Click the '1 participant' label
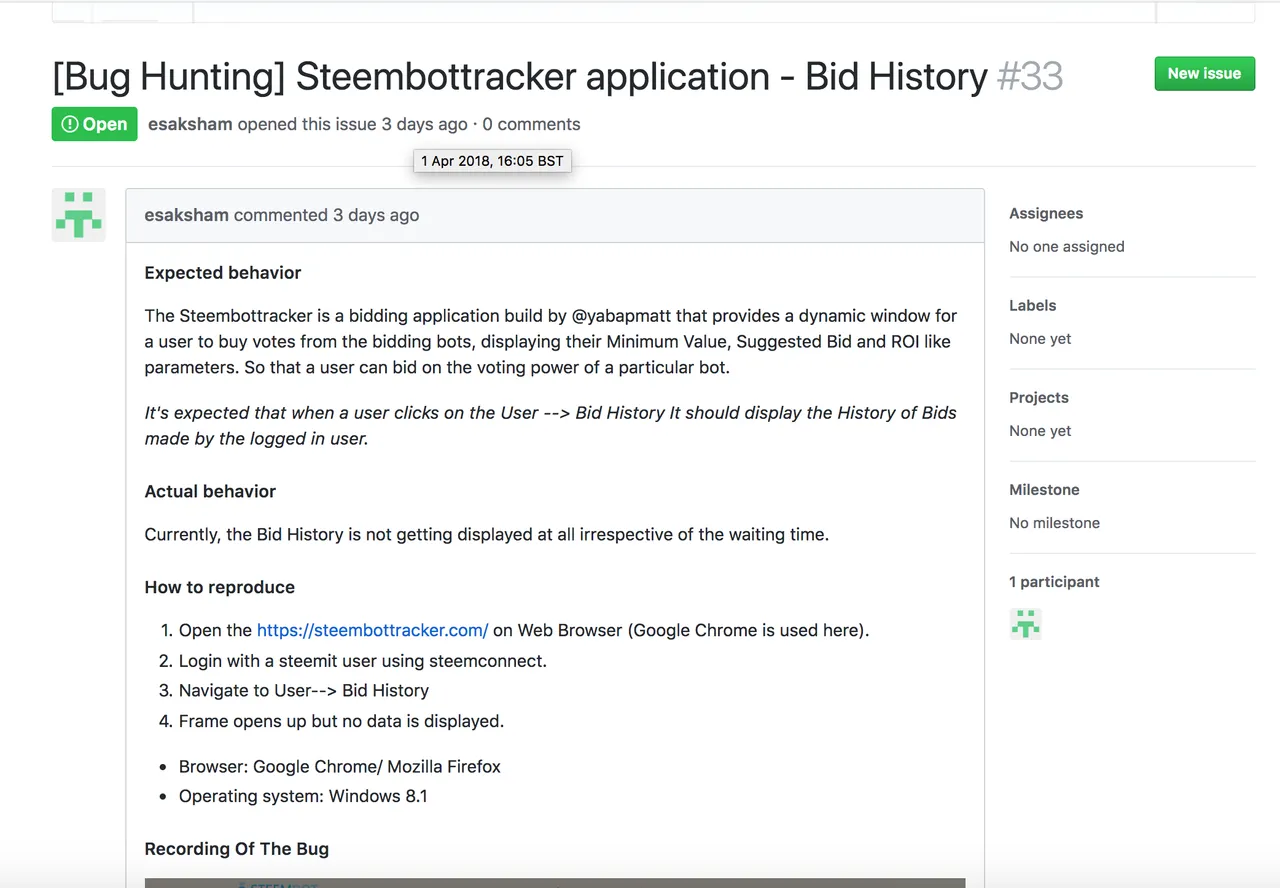The width and height of the screenshot is (1280, 888). [1054, 581]
